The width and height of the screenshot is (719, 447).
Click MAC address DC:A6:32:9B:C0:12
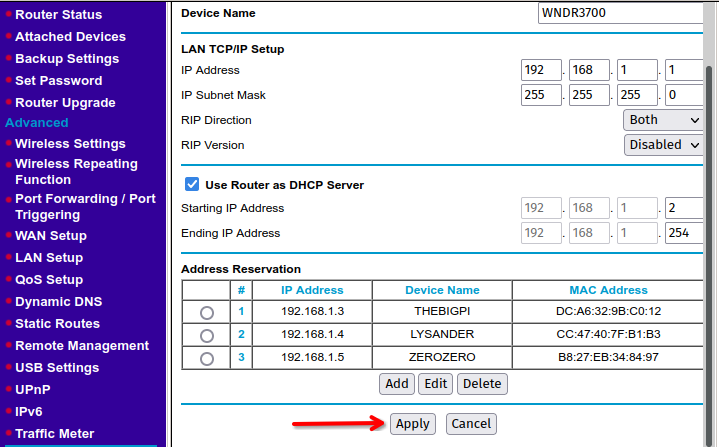click(x=608, y=311)
